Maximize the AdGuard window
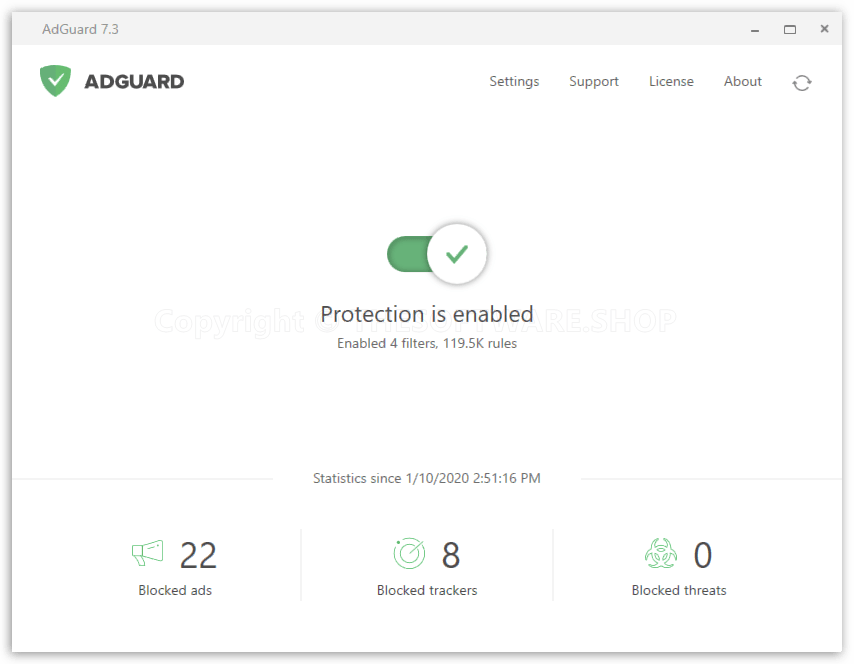Image resolution: width=854 pixels, height=664 pixels. pos(790,29)
